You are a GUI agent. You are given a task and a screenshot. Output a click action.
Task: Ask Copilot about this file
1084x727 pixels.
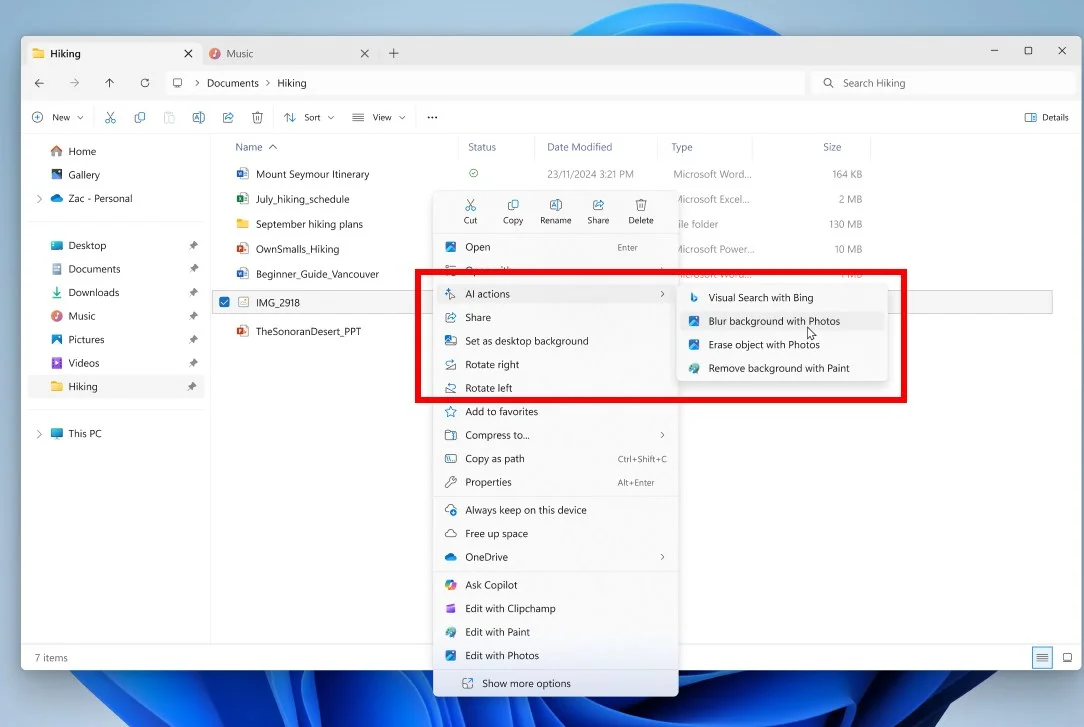(492, 584)
